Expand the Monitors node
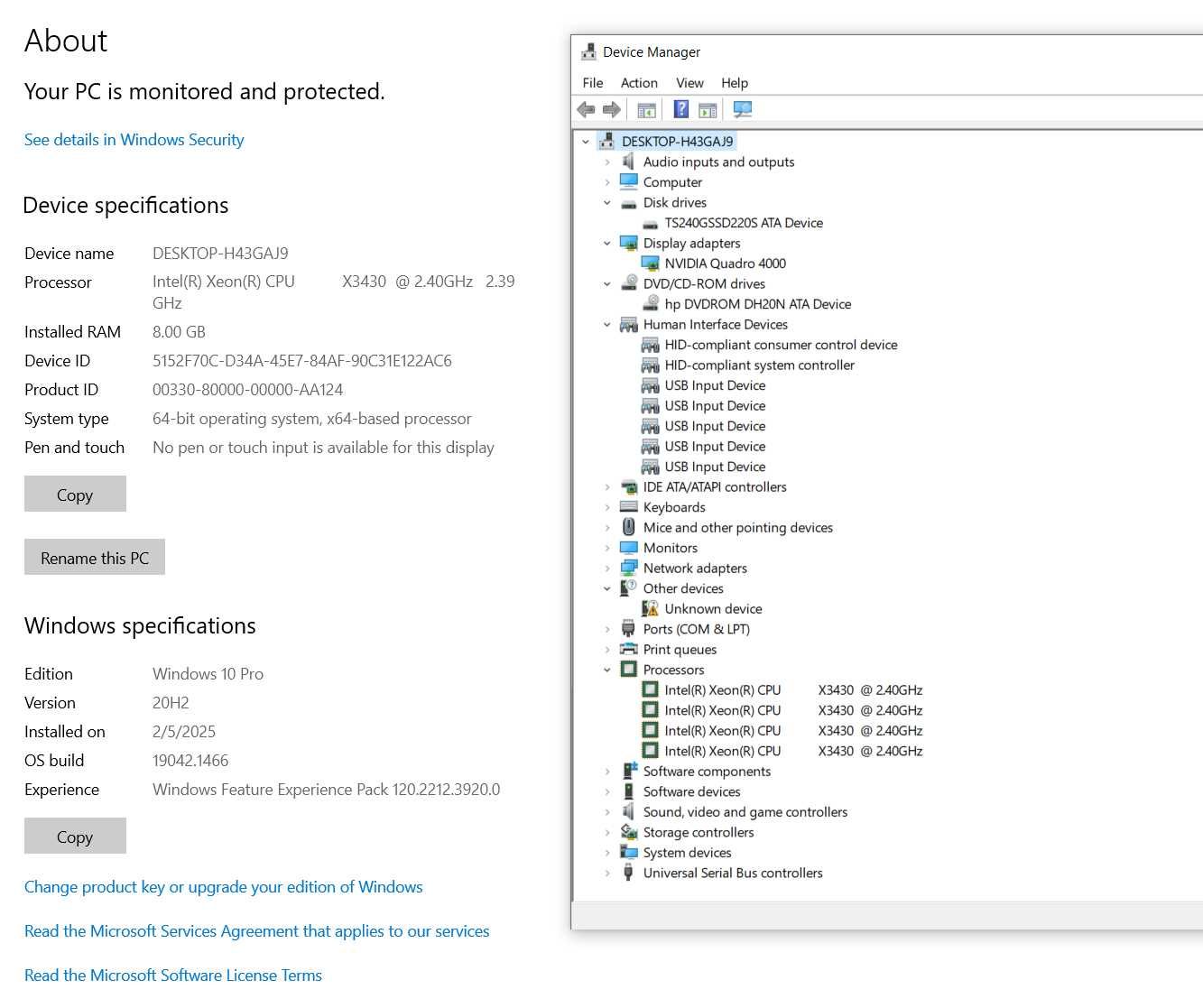This screenshot has width=1203, height=1008. click(607, 548)
